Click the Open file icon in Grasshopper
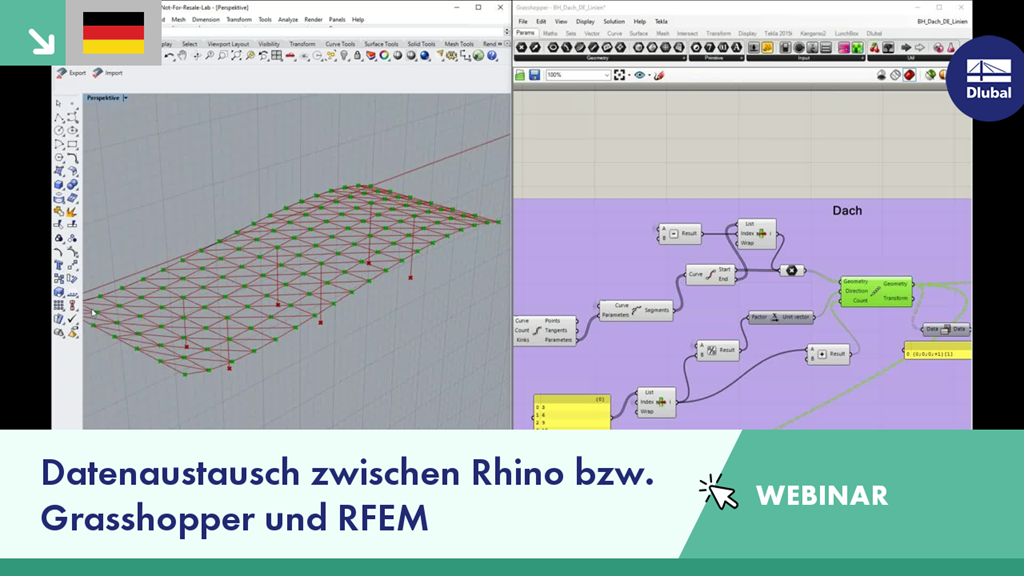1024x576 pixels. tap(520, 75)
